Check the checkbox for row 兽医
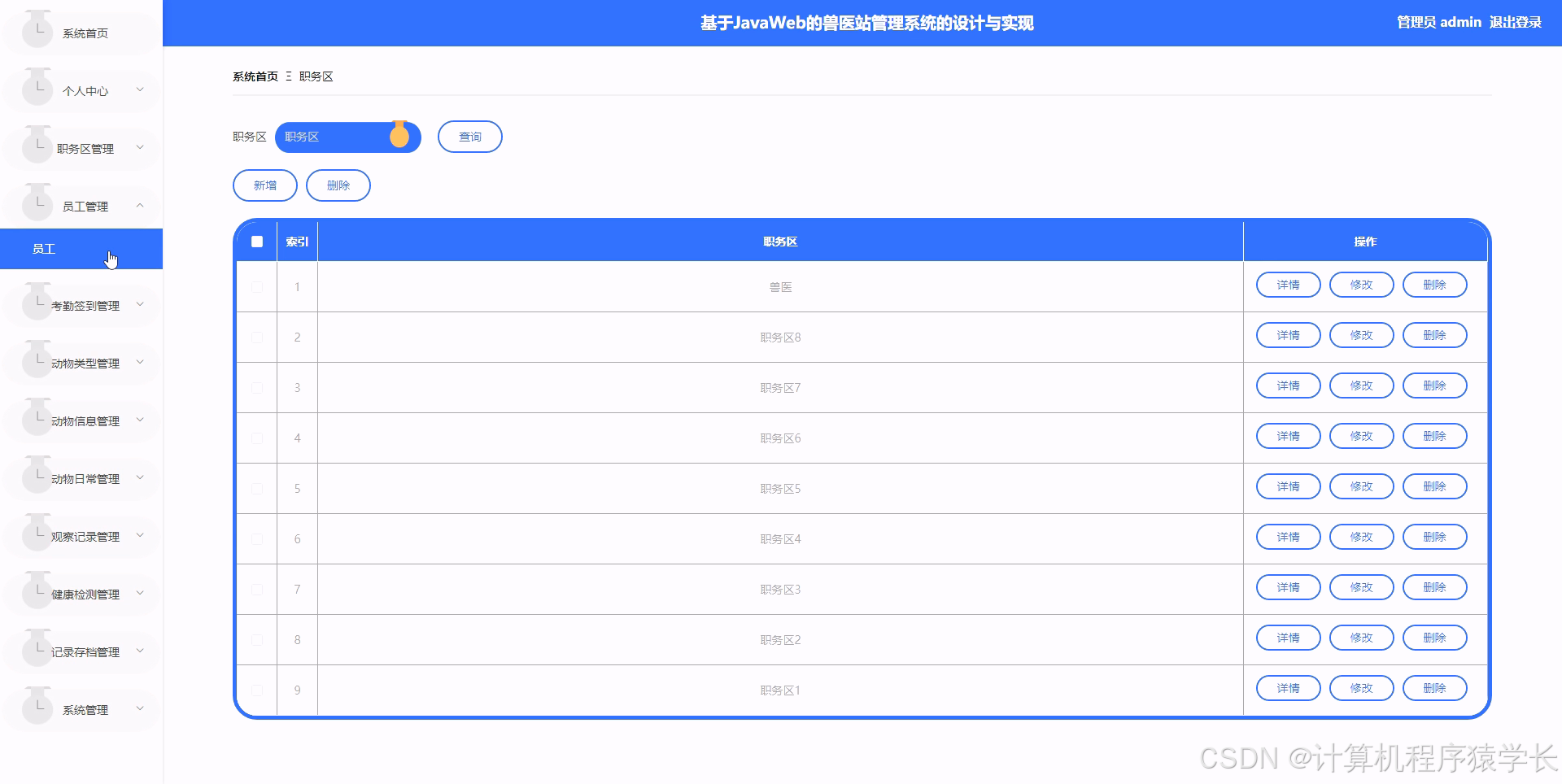This screenshot has width=1562, height=784. tap(257, 286)
